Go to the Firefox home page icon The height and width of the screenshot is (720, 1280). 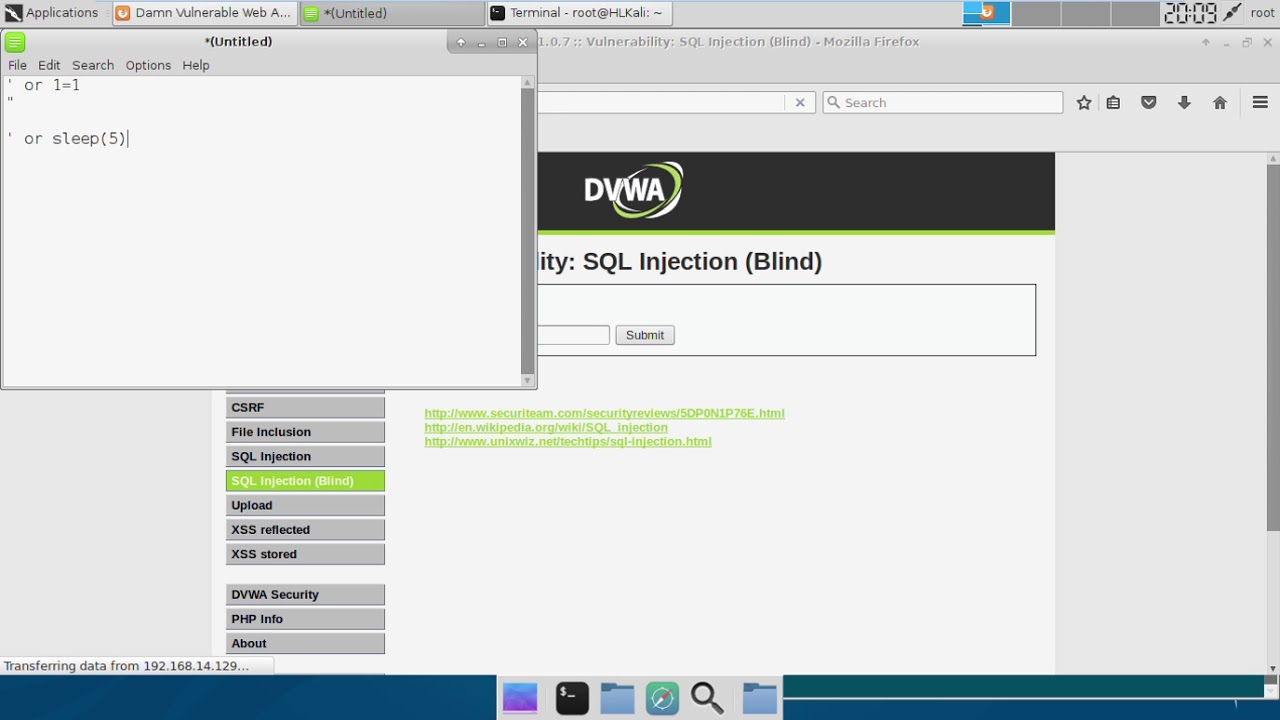(x=1220, y=102)
